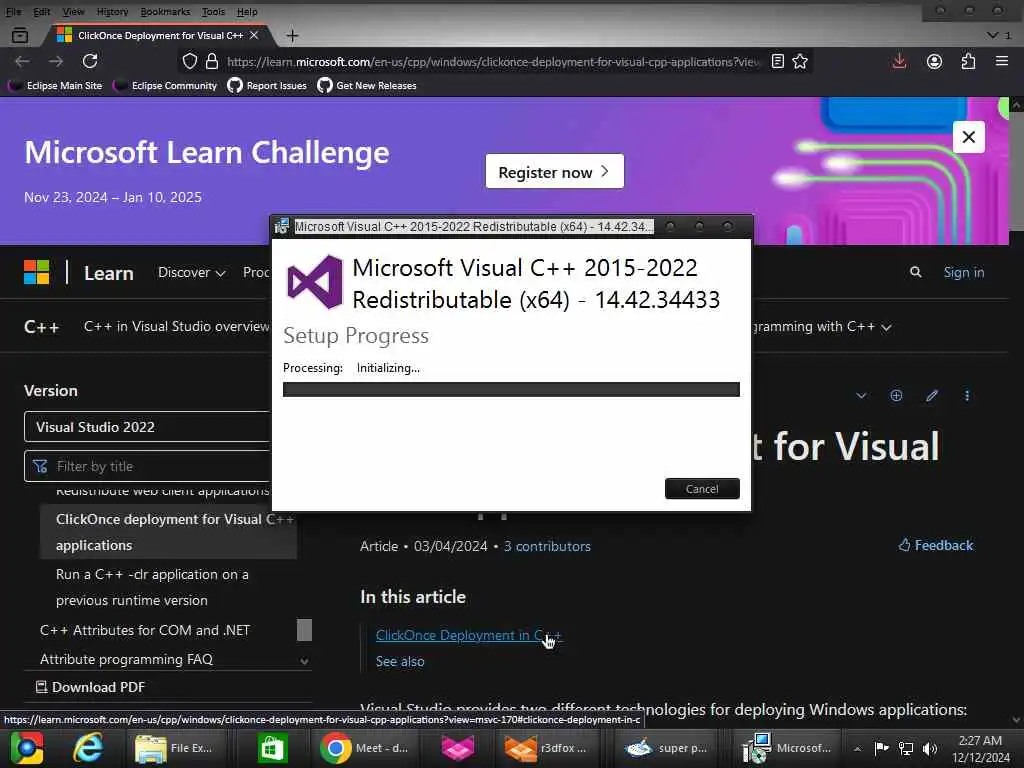Open the tracking protection shield icon
This screenshot has width=1024, height=768.
[189, 61]
